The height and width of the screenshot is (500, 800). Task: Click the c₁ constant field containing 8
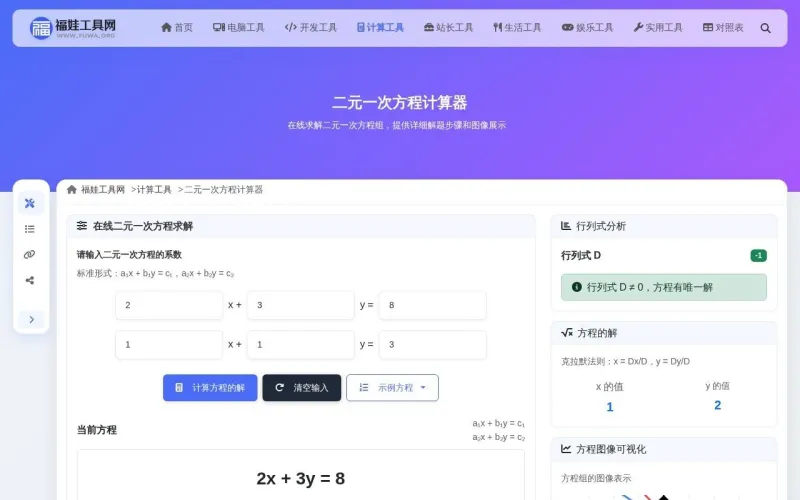coord(433,305)
